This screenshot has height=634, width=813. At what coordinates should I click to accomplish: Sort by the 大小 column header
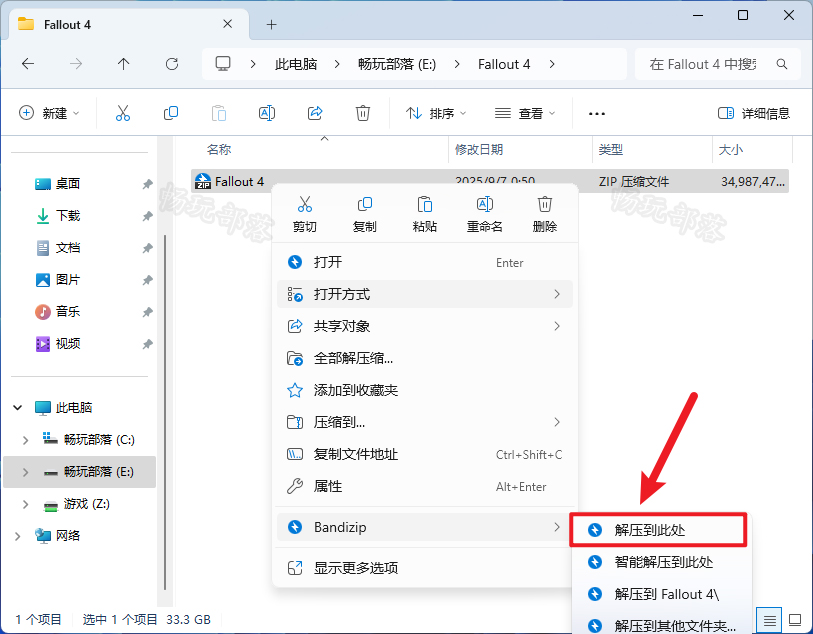click(x=731, y=150)
